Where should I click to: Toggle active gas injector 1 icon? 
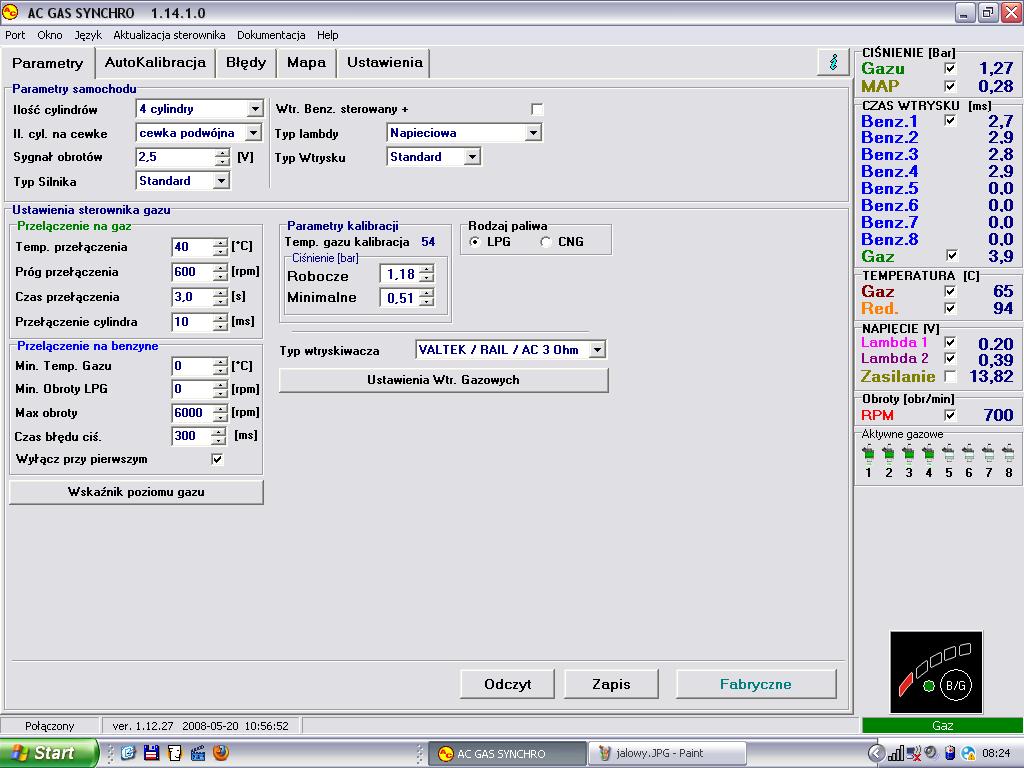pos(868,453)
